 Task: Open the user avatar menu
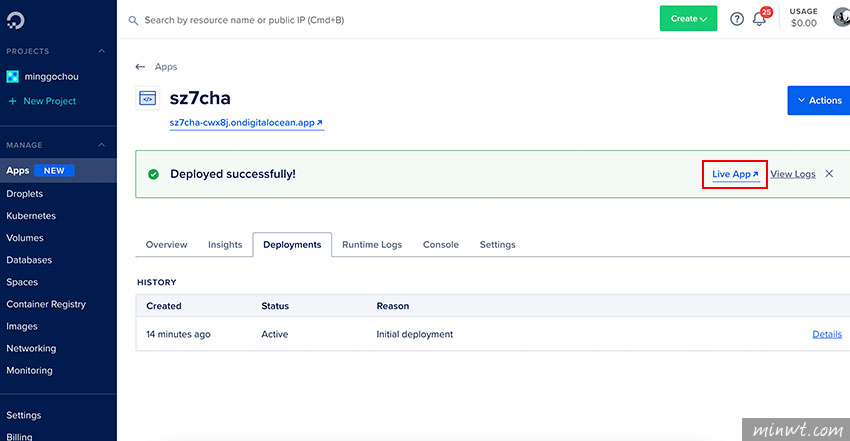pos(842,18)
